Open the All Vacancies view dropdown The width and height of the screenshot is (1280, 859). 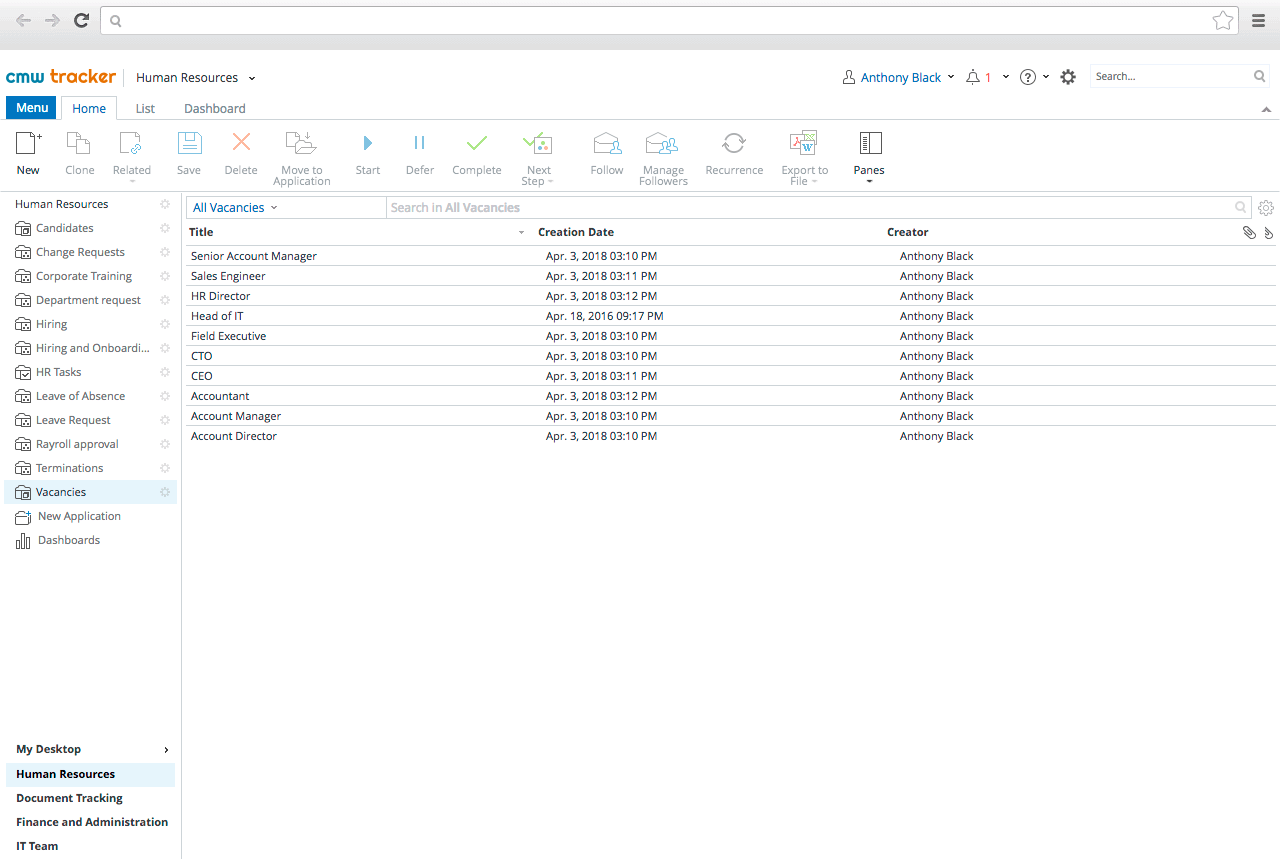point(235,208)
